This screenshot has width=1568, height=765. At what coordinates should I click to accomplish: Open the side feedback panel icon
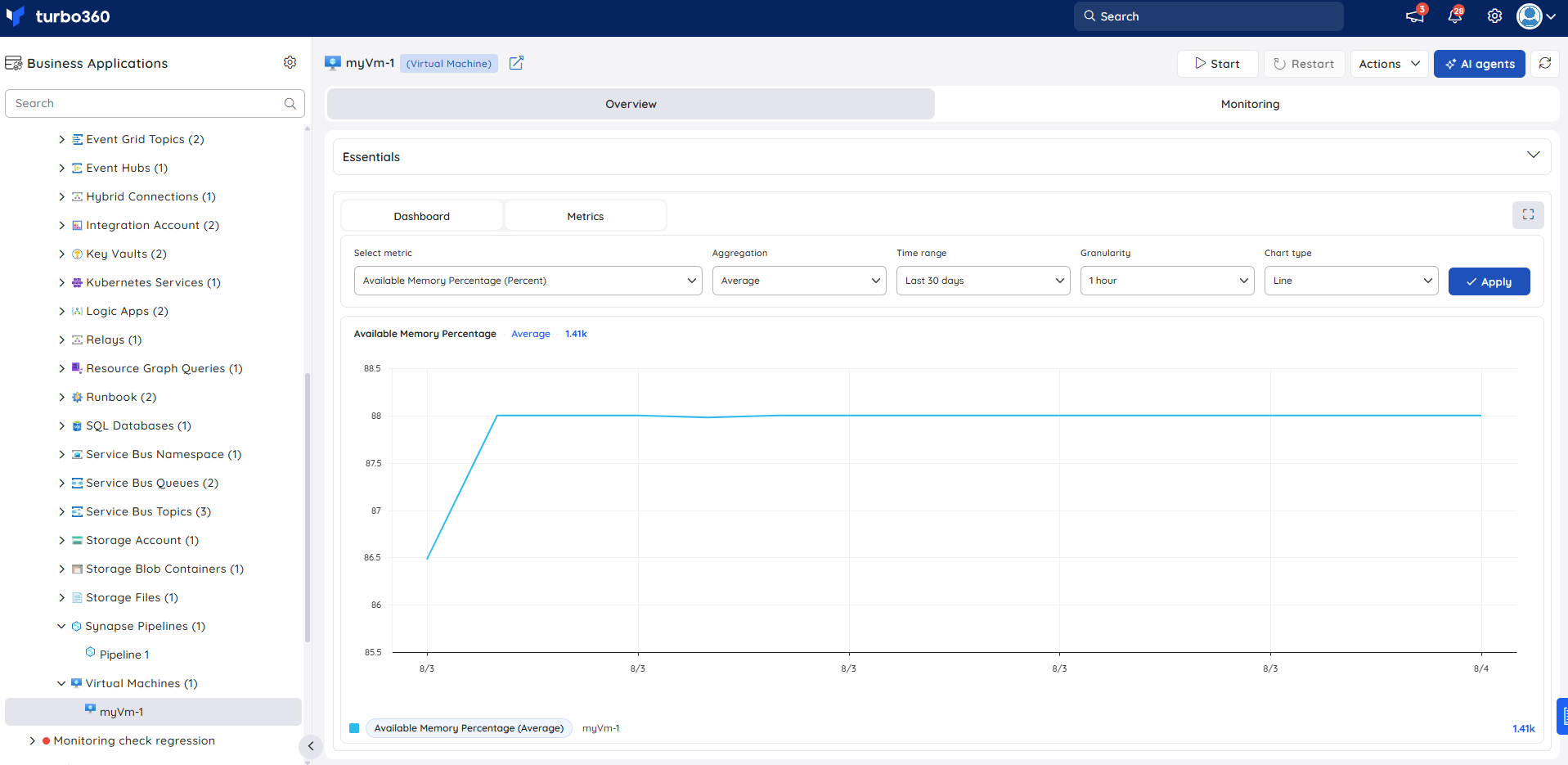[1563, 716]
